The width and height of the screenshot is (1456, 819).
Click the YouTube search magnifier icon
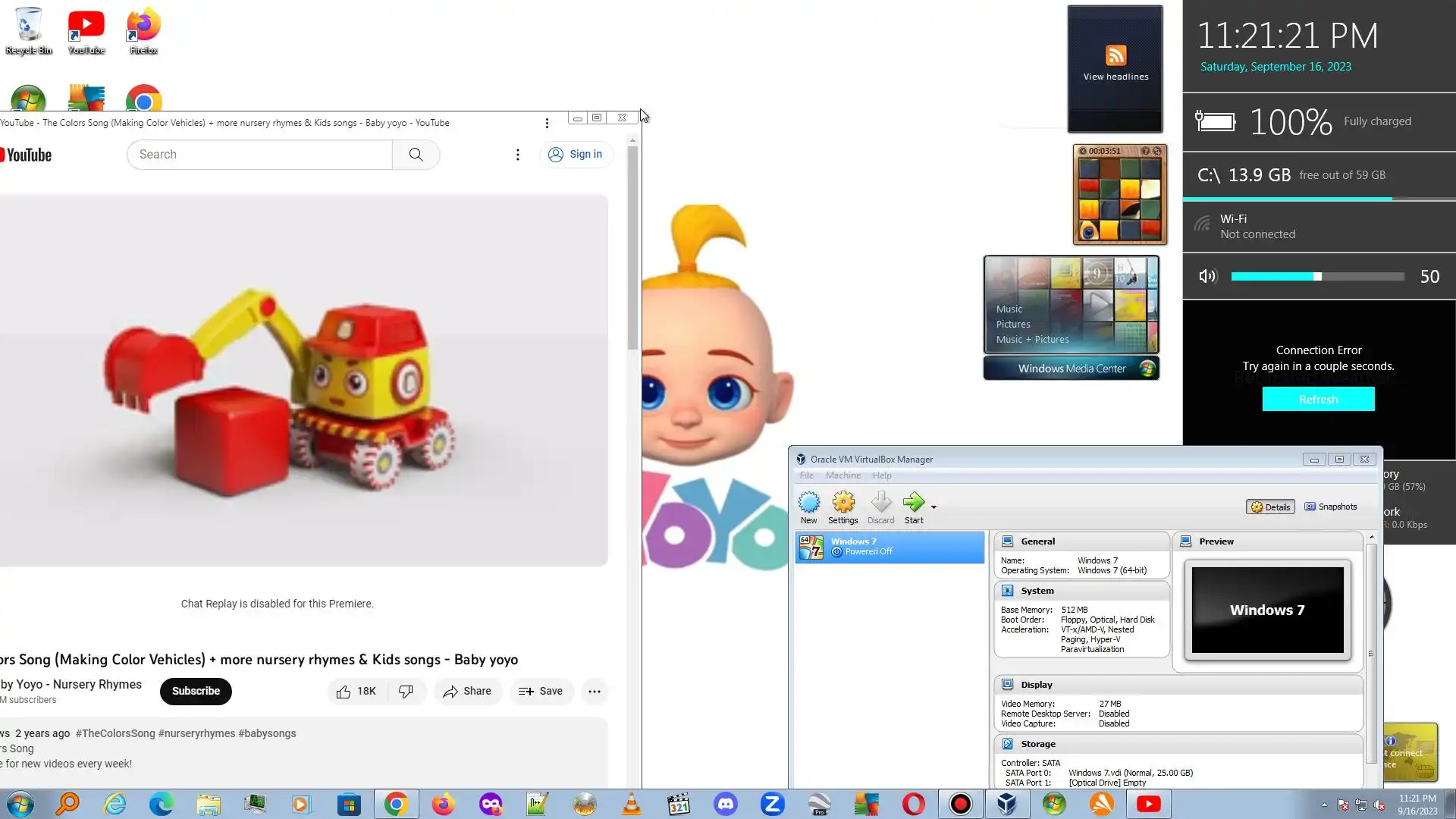pos(416,155)
